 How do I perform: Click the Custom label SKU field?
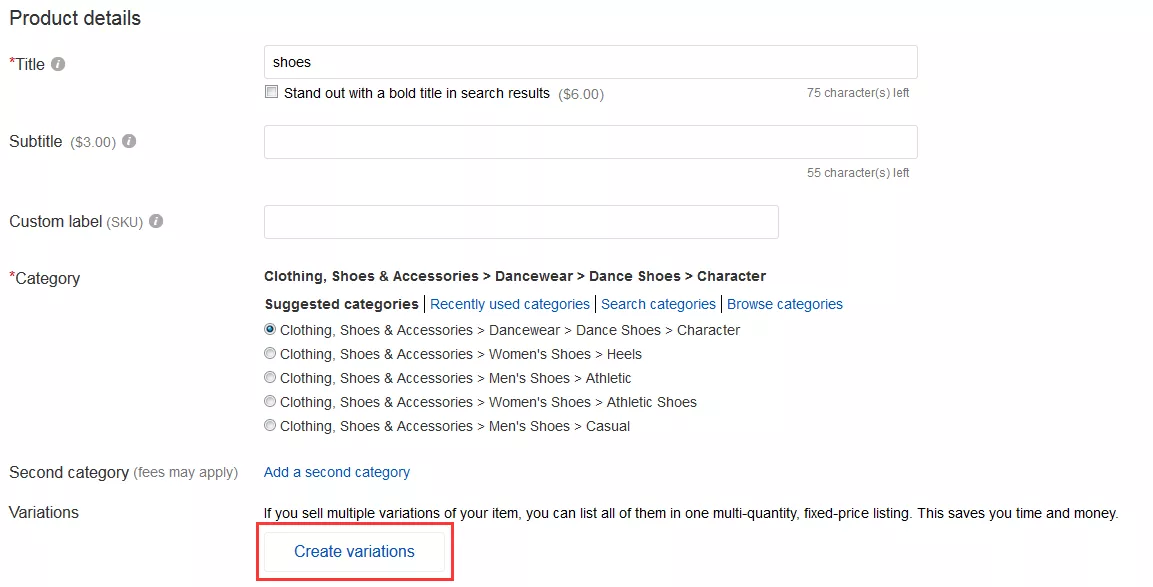click(x=521, y=221)
